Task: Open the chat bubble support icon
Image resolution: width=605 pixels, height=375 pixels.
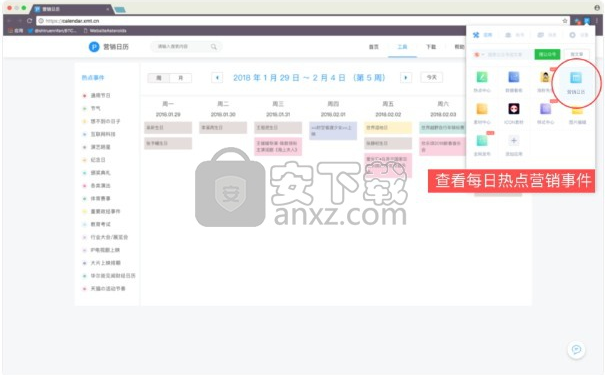Action: tap(576, 350)
